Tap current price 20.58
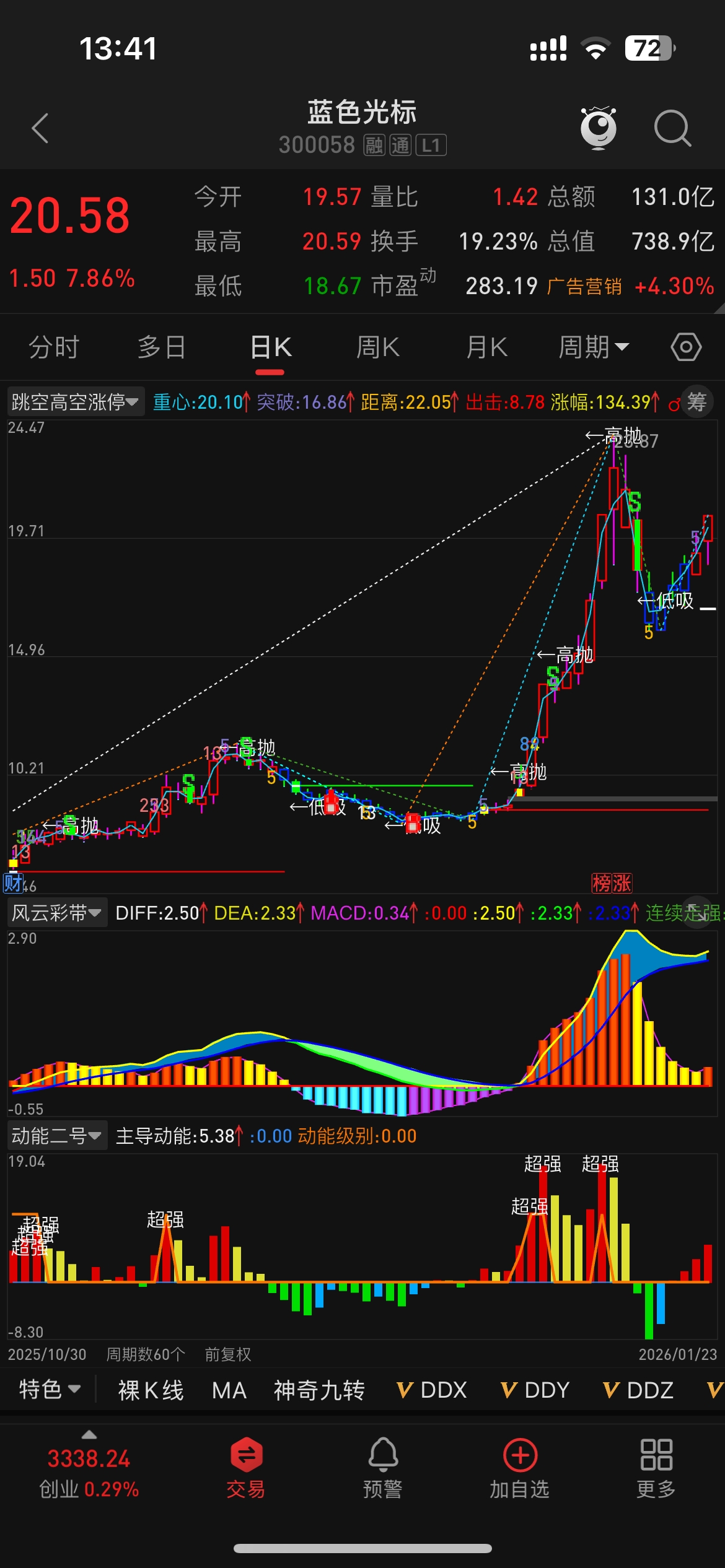The height and width of the screenshot is (1568, 725). tap(70, 216)
